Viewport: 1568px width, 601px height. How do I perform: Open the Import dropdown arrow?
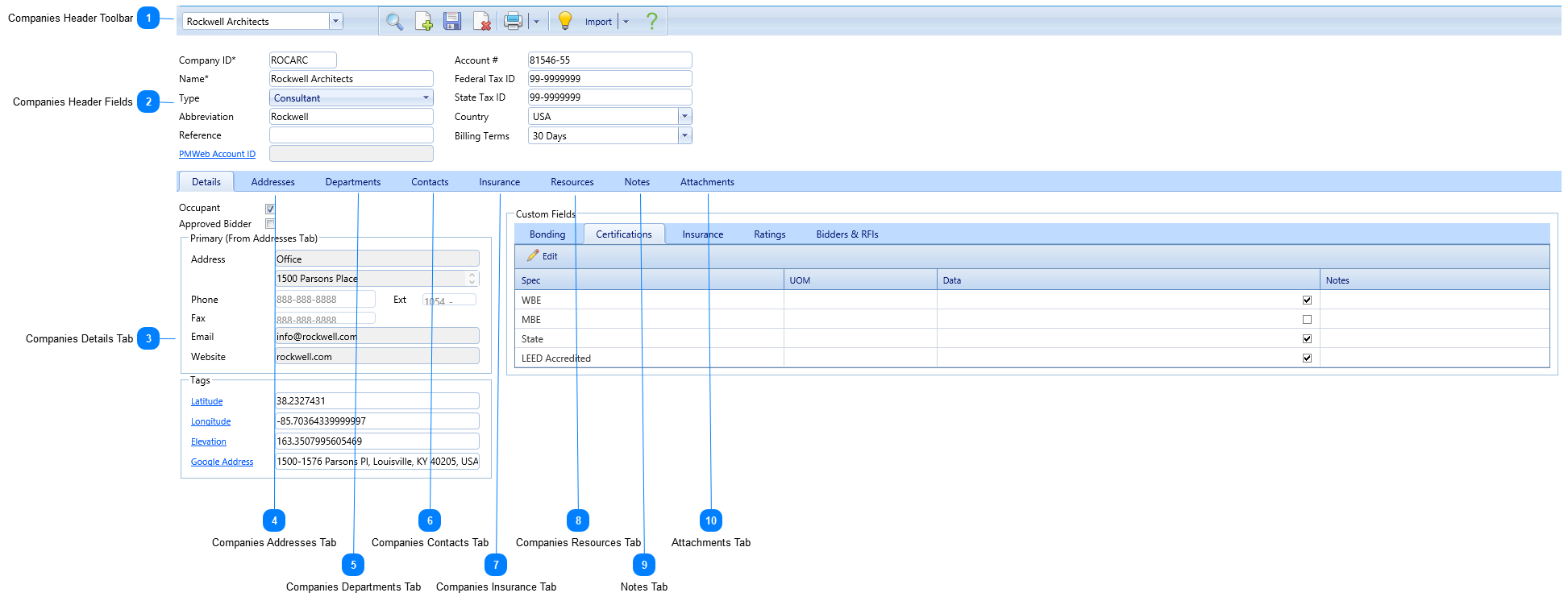626,22
